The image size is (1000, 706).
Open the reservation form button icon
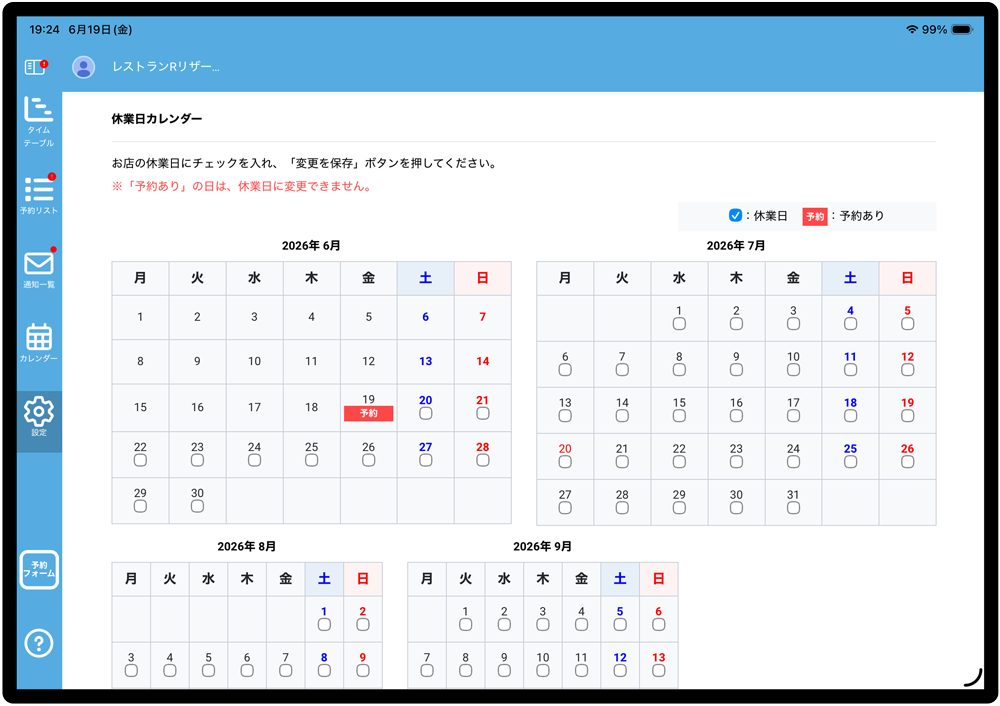tap(39, 570)
